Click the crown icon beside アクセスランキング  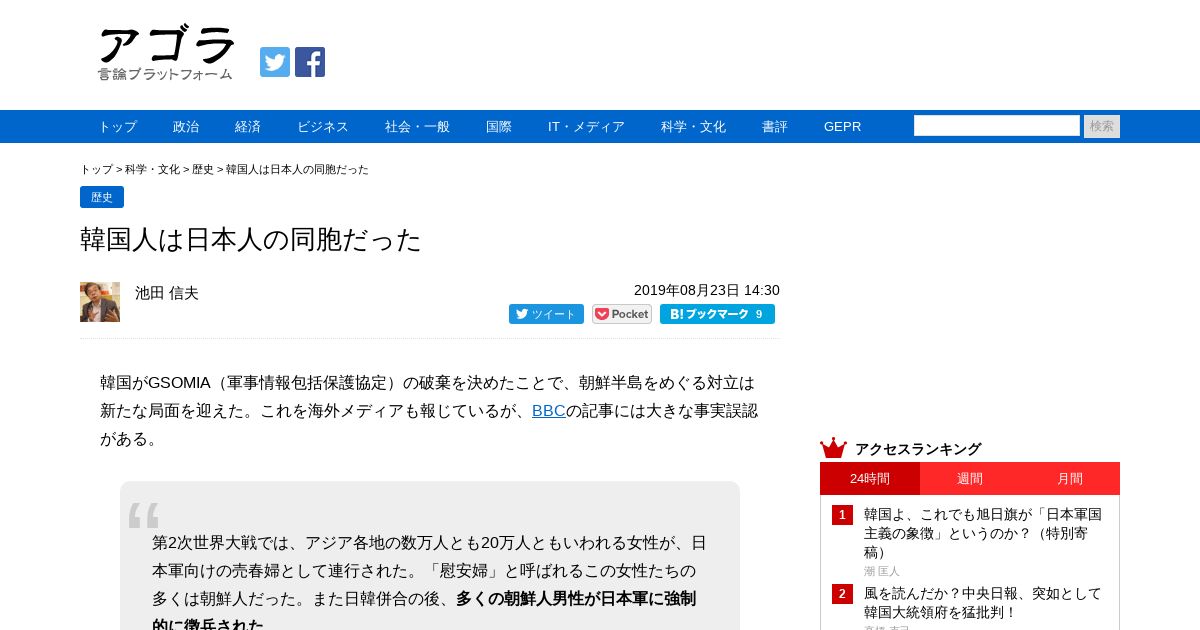pos(833,448)
